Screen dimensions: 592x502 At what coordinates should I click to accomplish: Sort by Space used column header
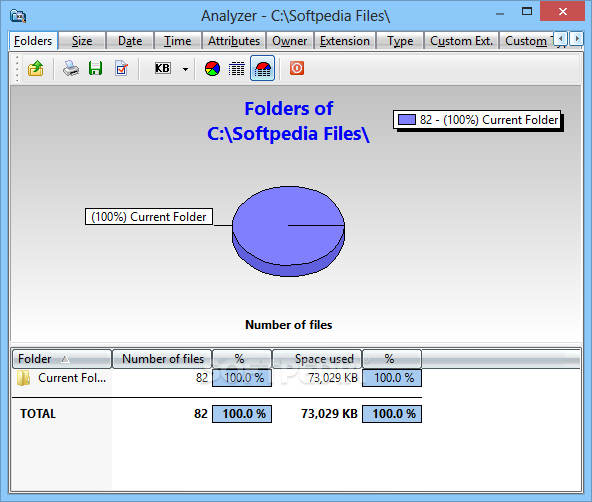point(317,359)
